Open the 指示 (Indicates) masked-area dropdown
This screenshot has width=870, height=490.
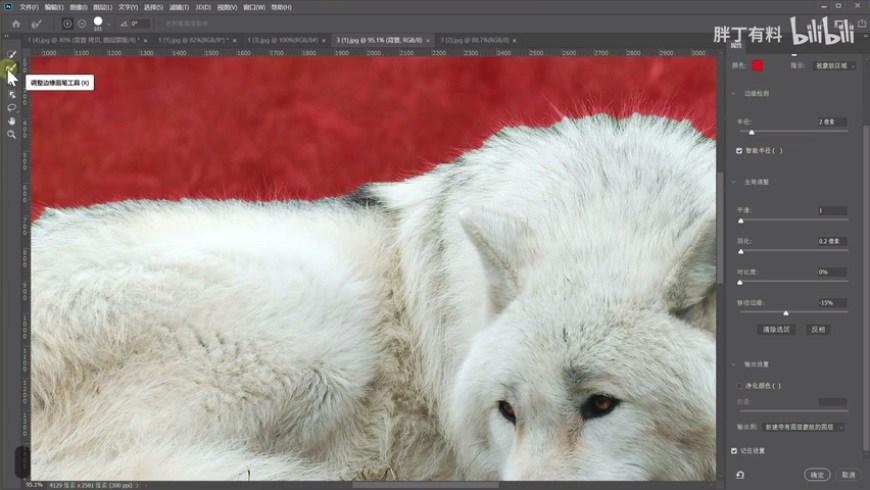(834, 66)
